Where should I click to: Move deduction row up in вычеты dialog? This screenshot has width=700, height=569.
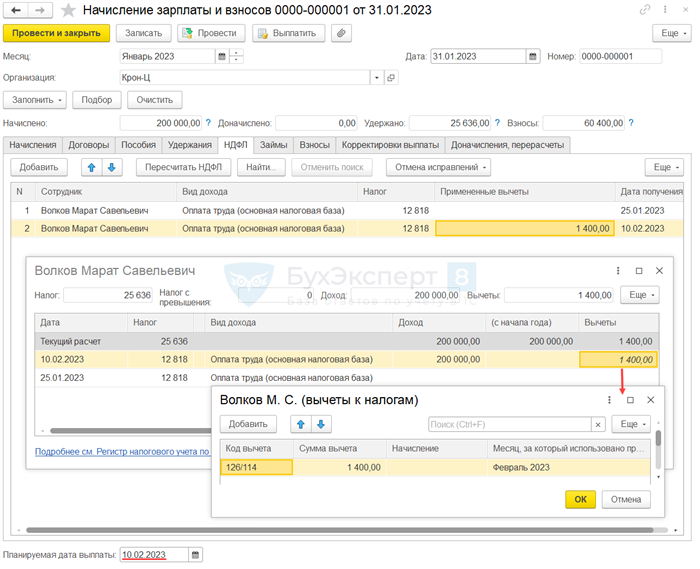tap(301, 424)
